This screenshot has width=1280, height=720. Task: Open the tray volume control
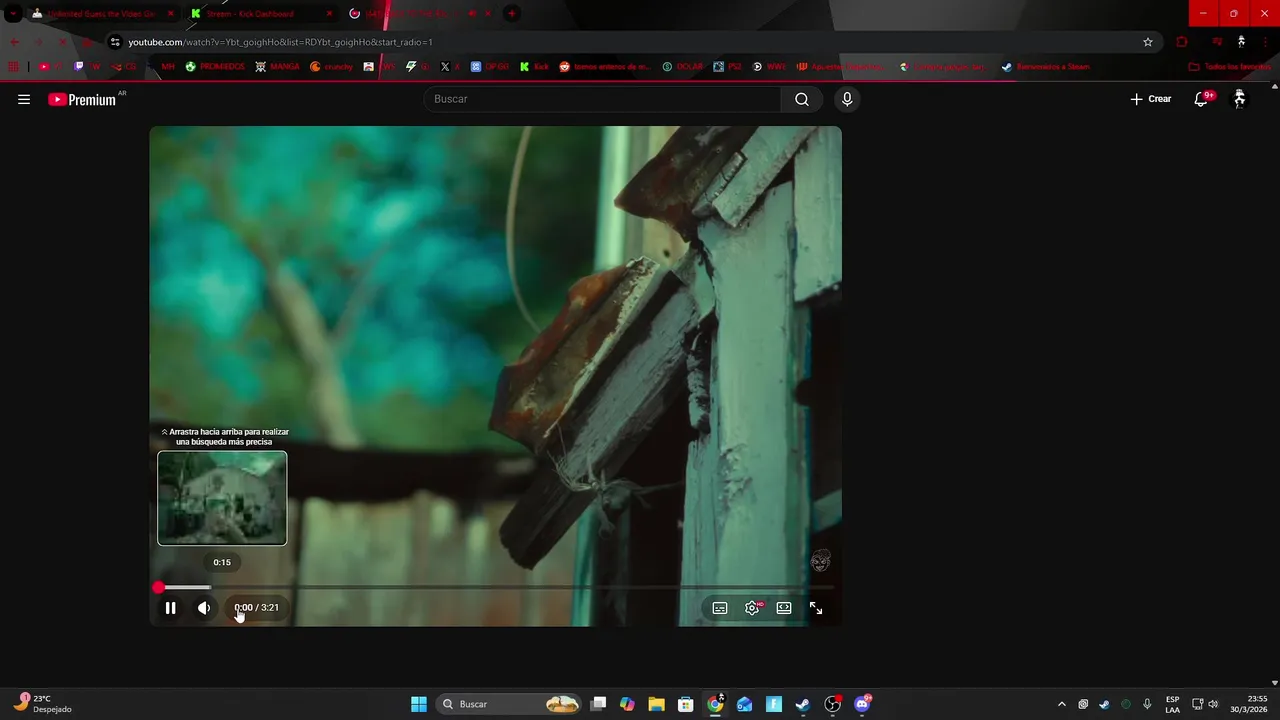(1214, 704)
